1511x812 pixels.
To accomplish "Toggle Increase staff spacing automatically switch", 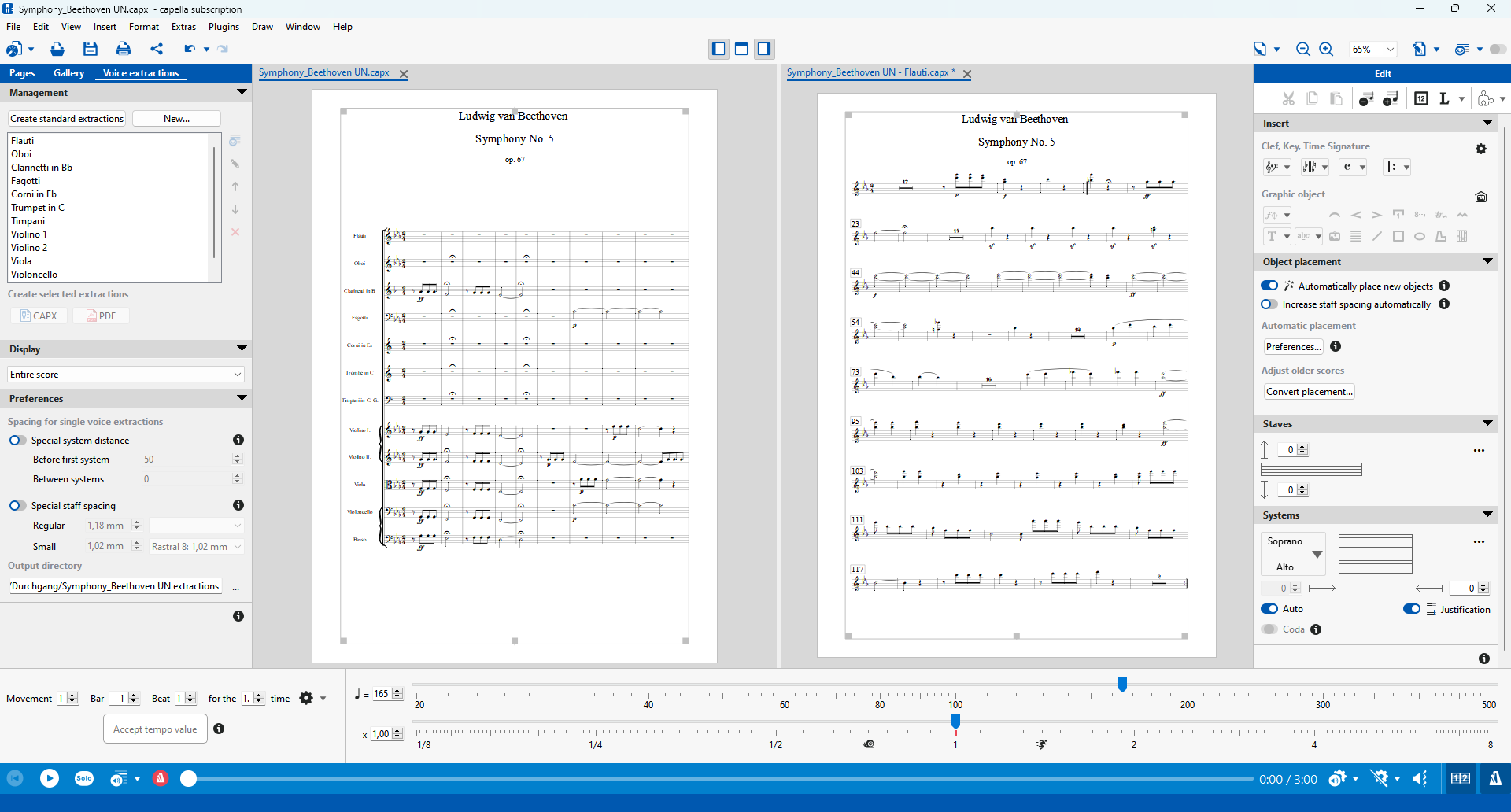I will [x=1269, y=304].
